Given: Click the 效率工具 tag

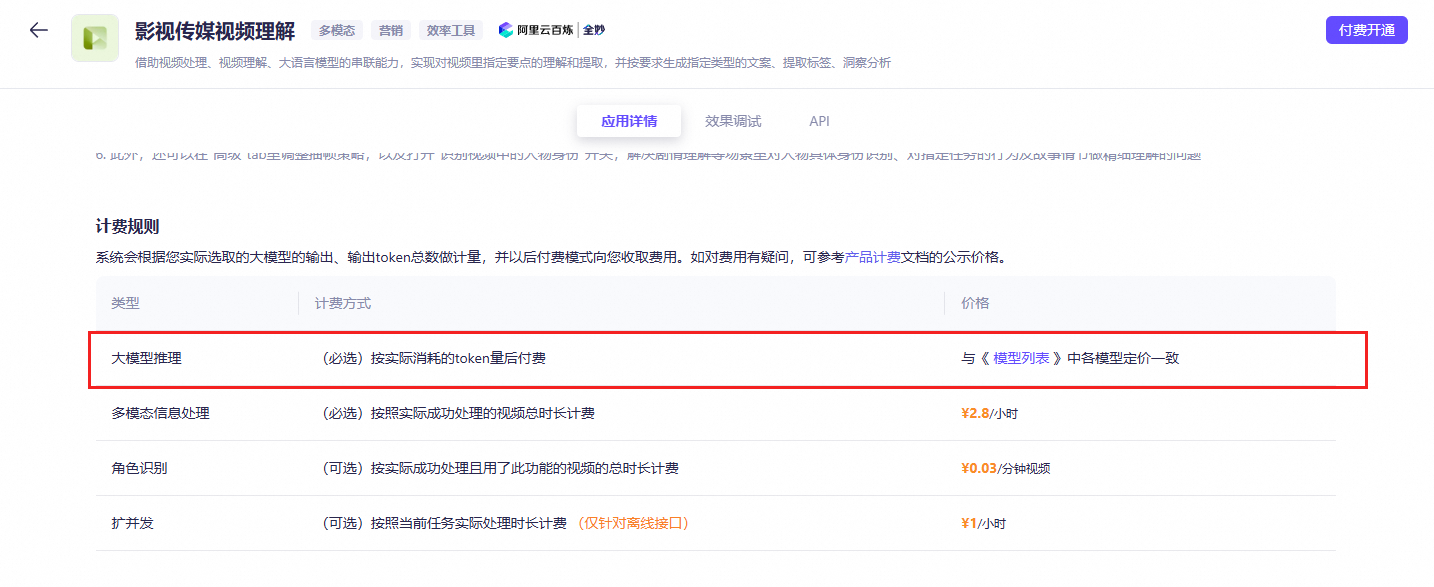Looking at the screenshot, I should (449, 30).
